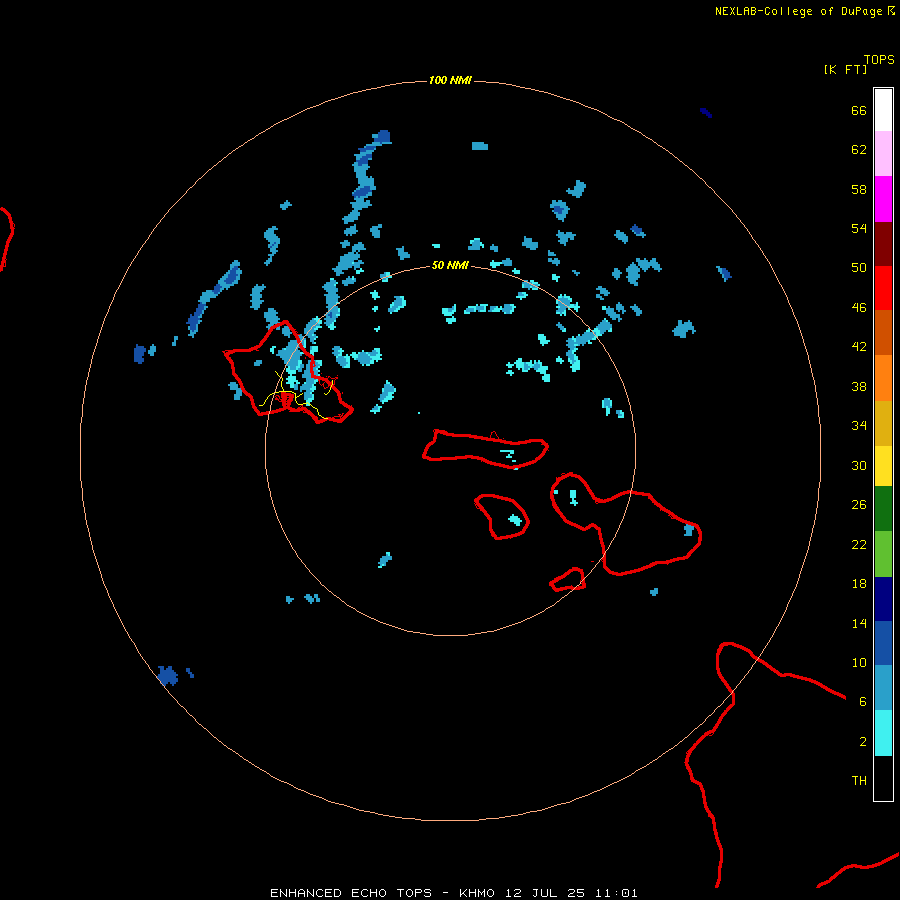Click the white 66 kft color swatch
The height and width of the screenshot is (900, 900).
[883, 110]
